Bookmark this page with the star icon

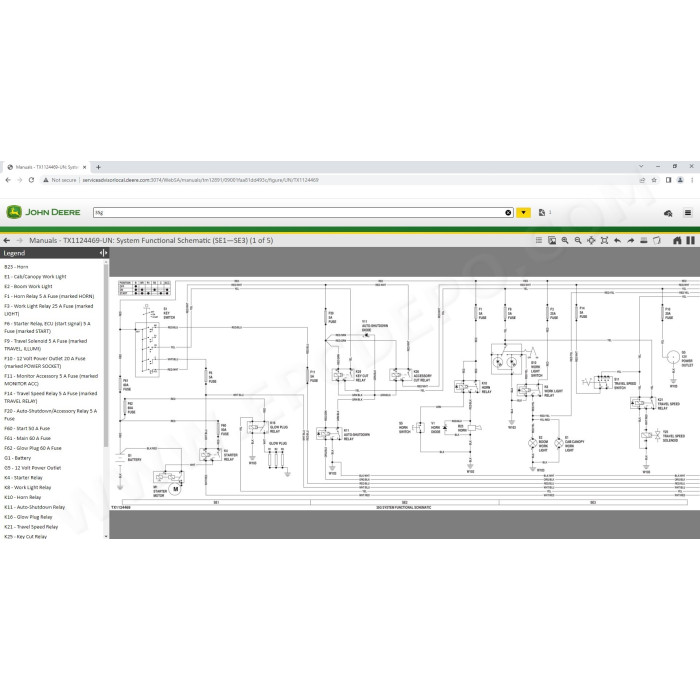pyautogui.click(x=654, y=180)
